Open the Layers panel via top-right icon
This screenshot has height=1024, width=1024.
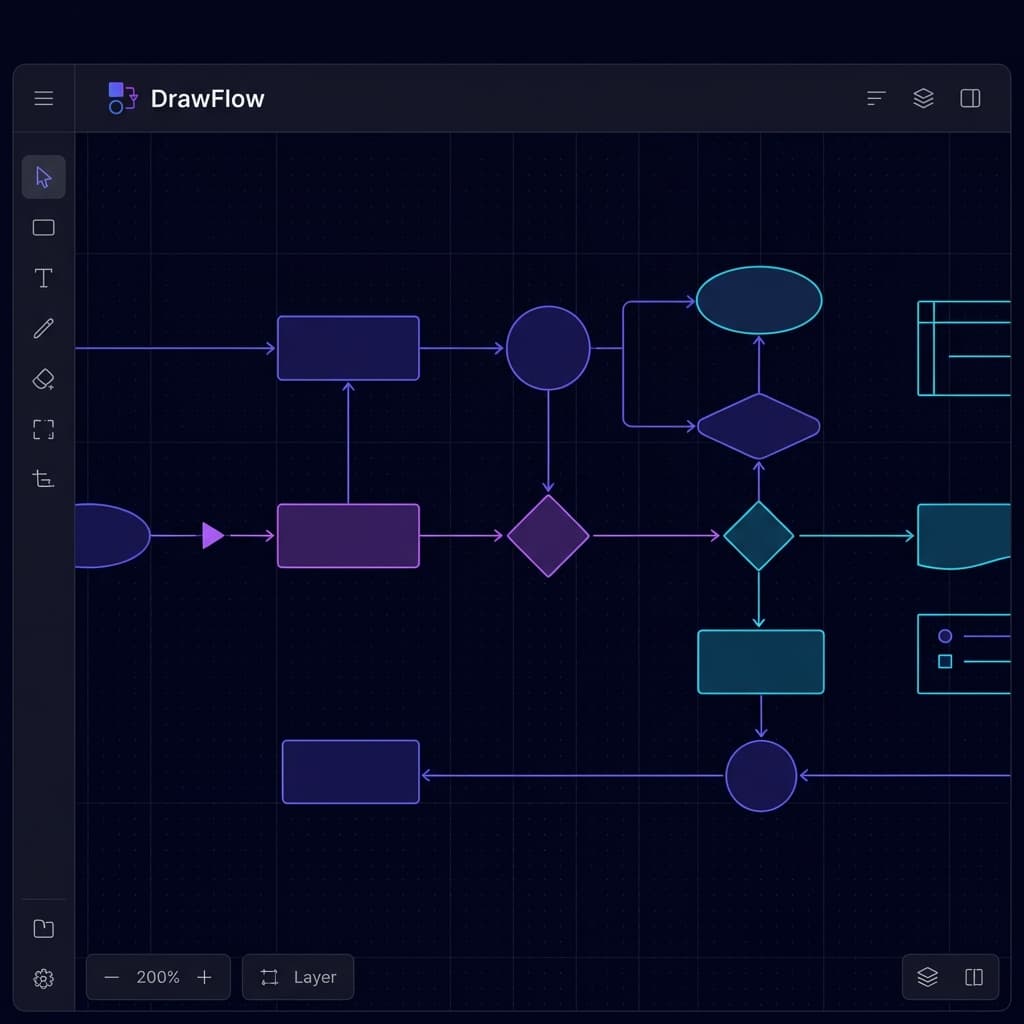[x=922, y=98]
